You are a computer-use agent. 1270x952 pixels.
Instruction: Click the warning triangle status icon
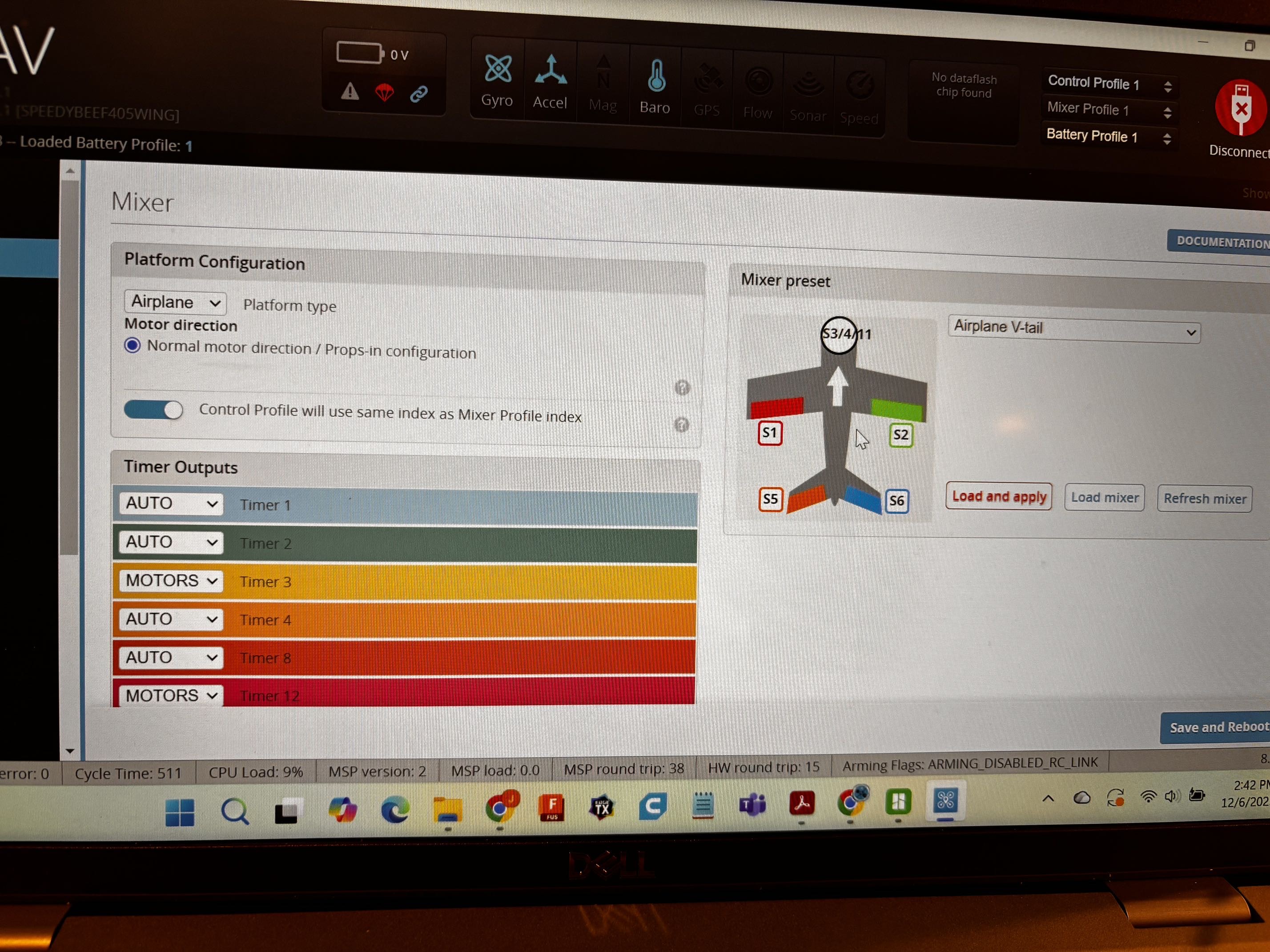point(350,91)
